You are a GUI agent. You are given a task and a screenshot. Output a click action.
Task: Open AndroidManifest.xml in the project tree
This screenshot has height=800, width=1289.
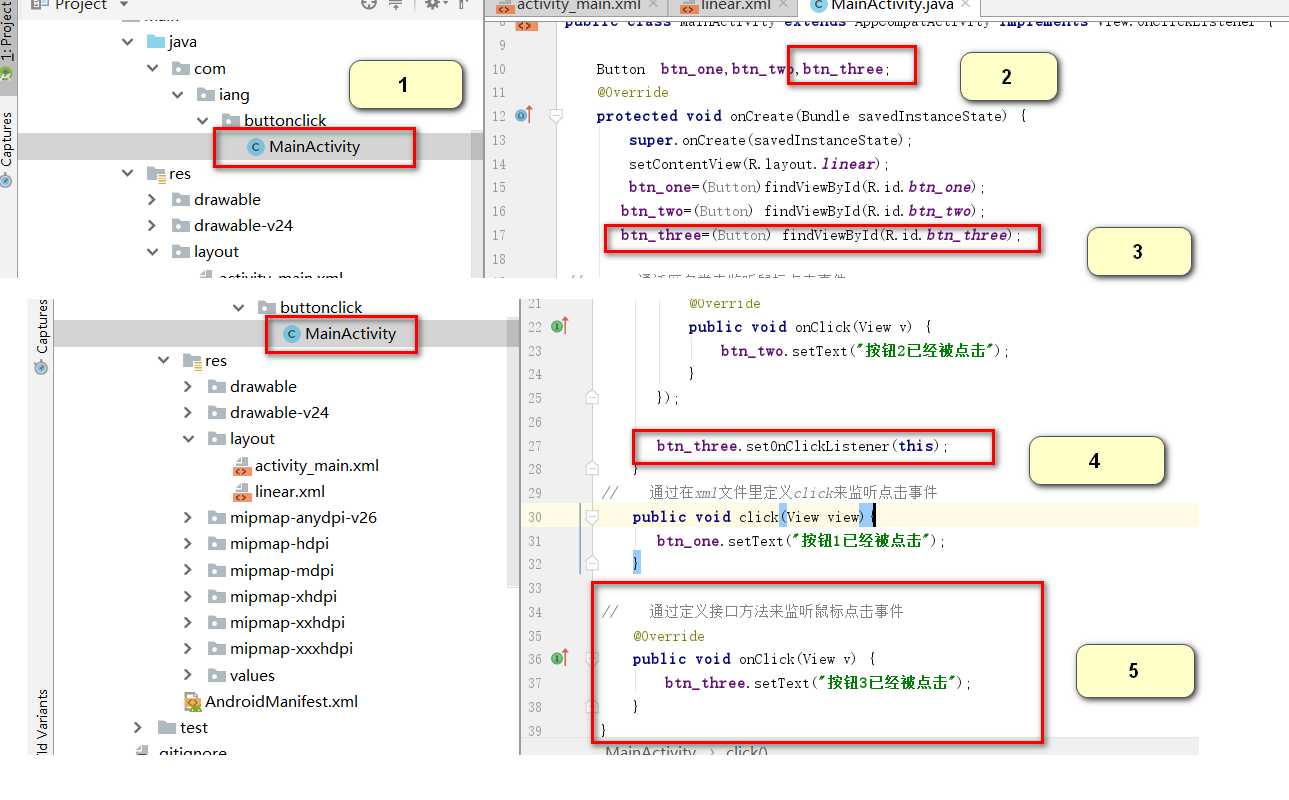(x=282, y=702)
